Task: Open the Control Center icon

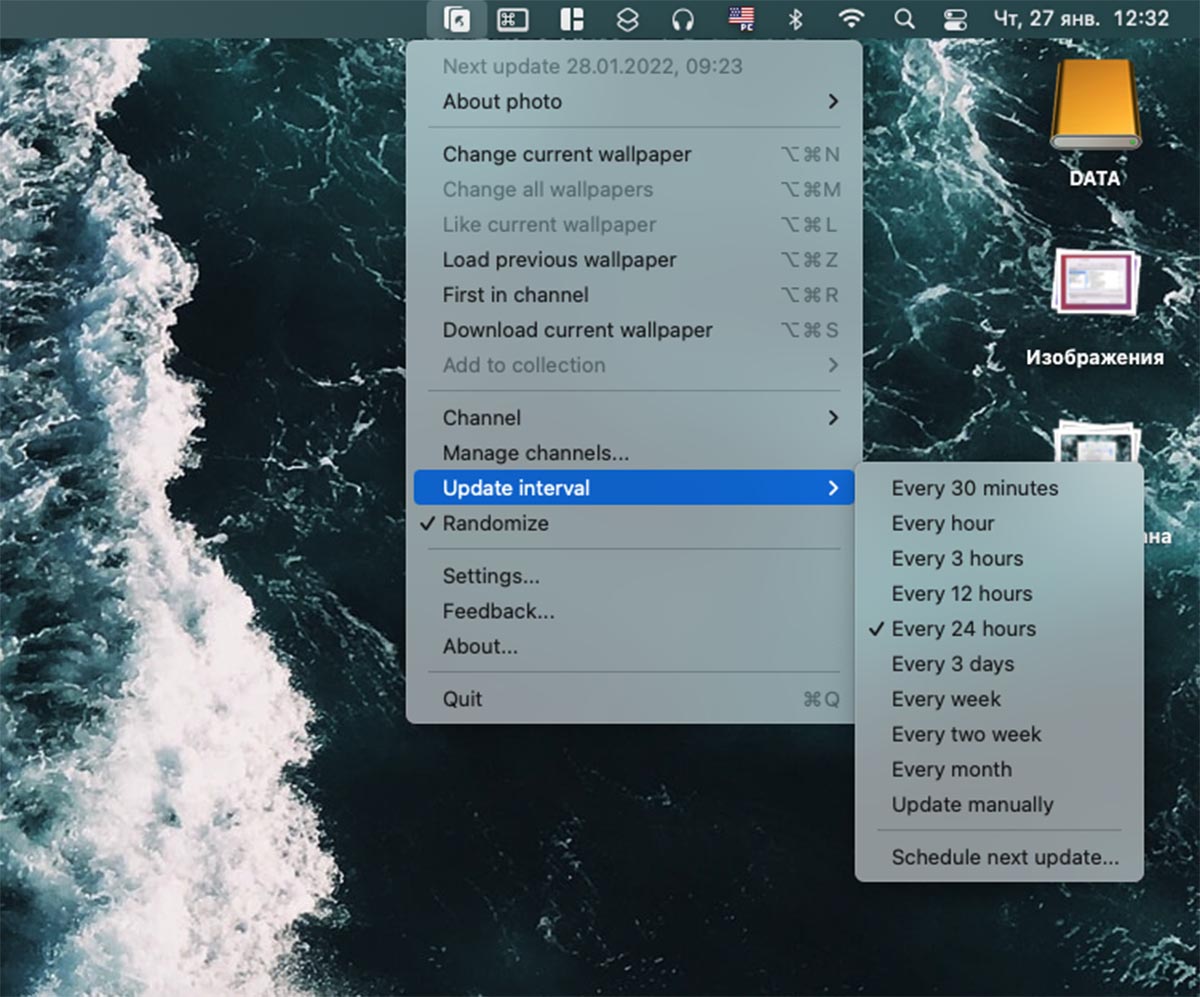Action: (x=957, y=19)
